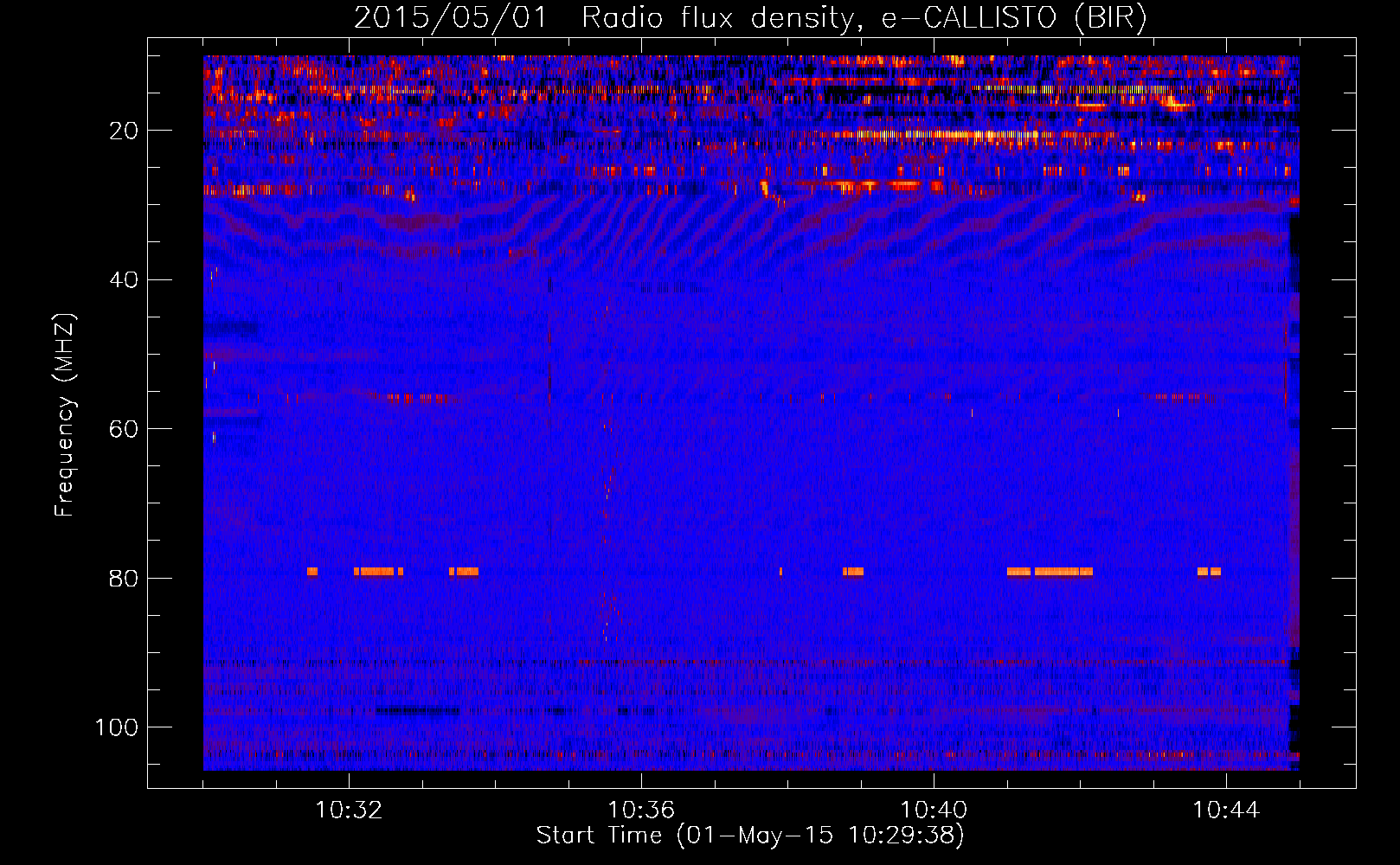The image size is (1400, 865).
Task: Click the Frequency (MHZ) axis label
Action: pos(65,414)
